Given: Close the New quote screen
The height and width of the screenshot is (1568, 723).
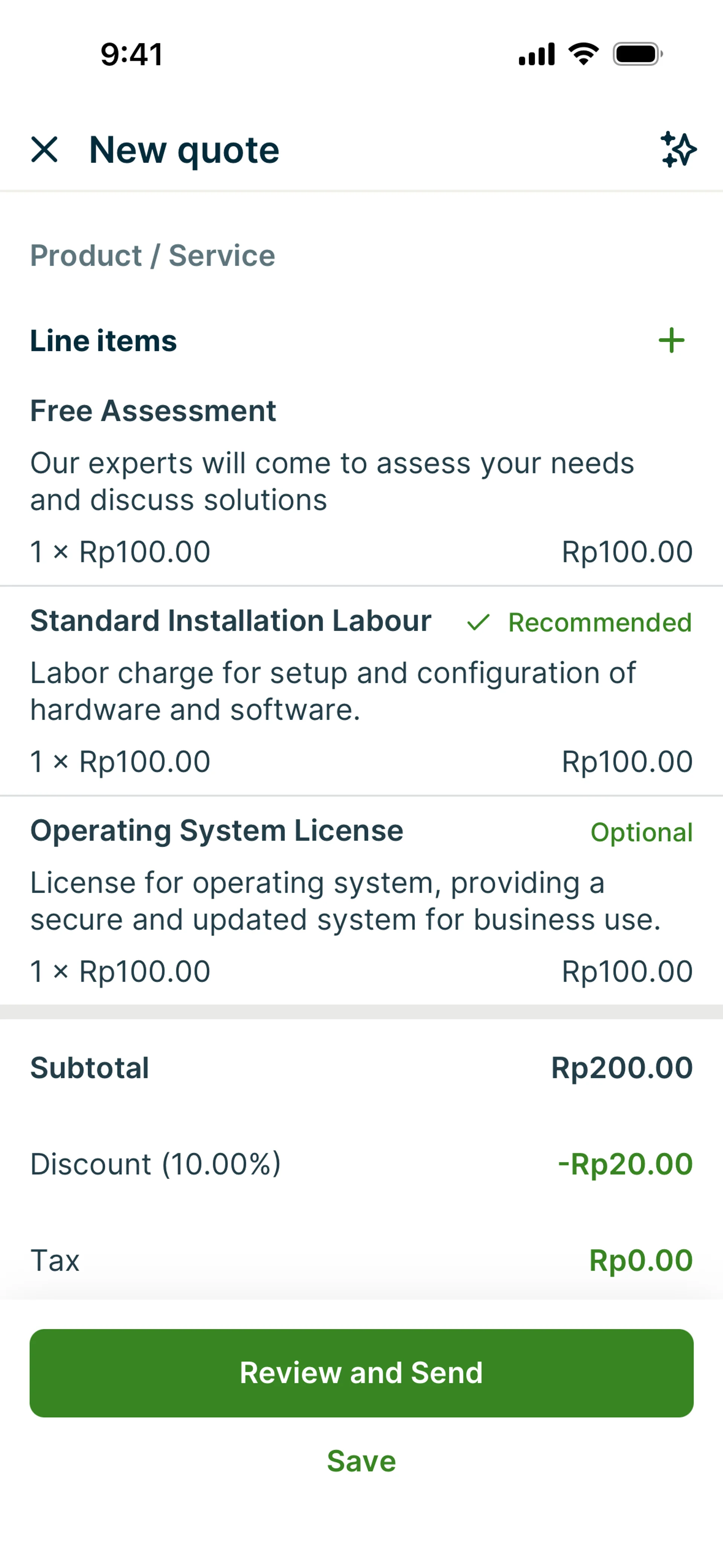Looking at the screenshot, I should 44,149.
